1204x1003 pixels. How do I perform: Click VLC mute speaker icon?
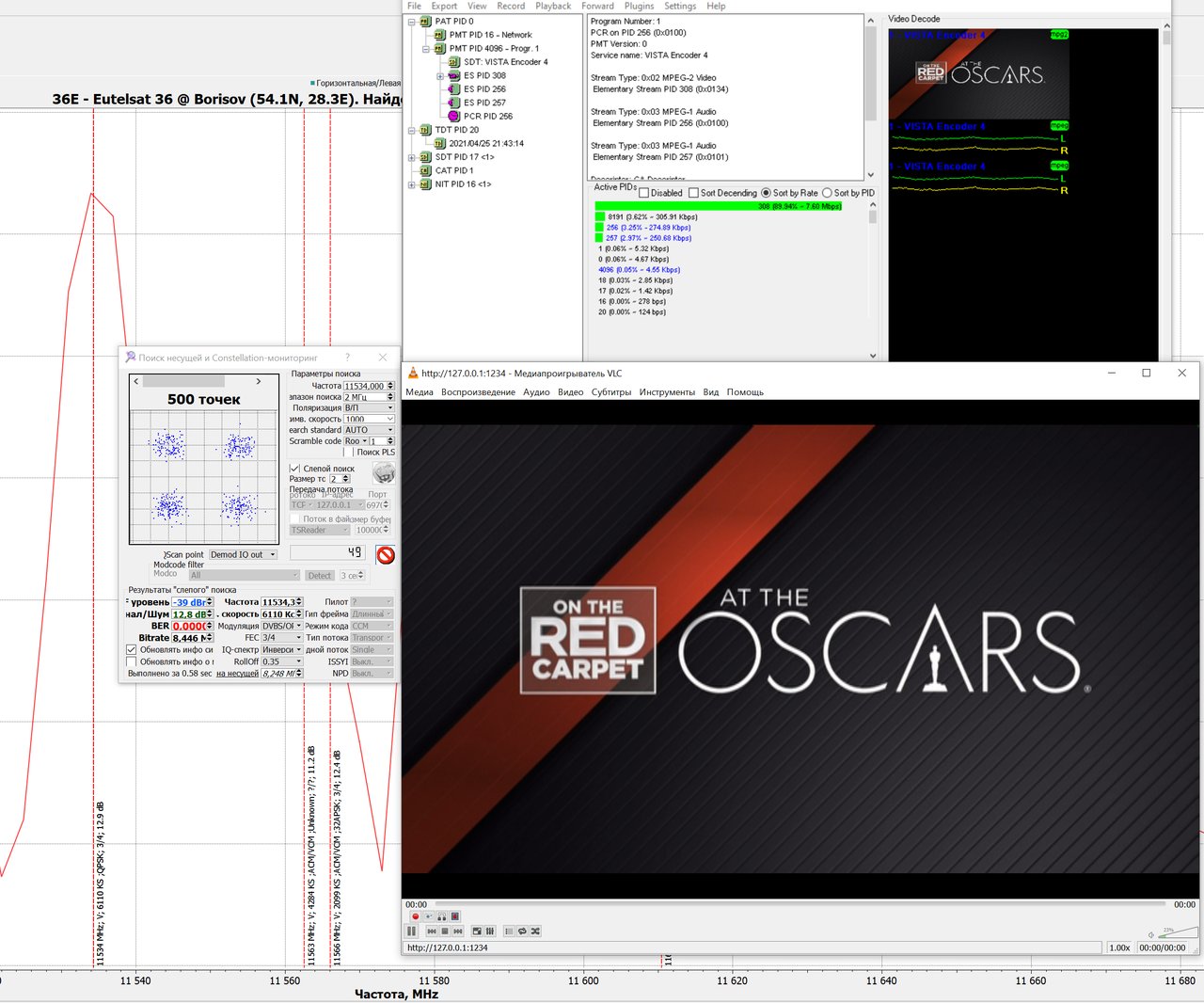click(1151, 934)
